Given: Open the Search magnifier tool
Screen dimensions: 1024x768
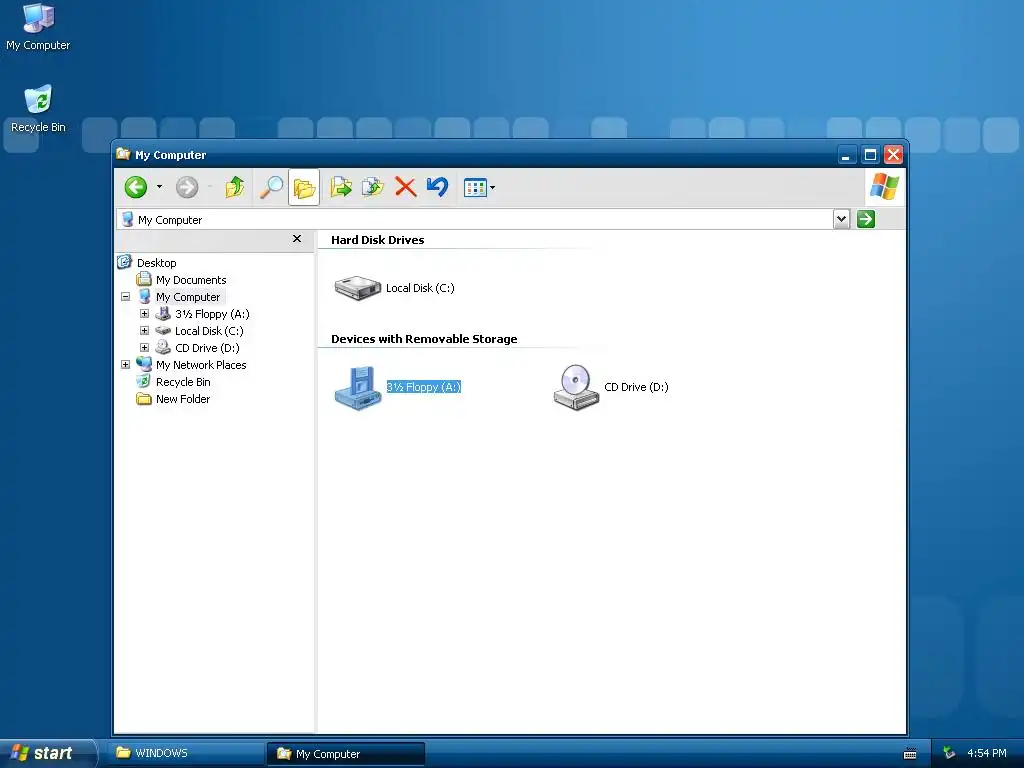Looking at the screenshot, I should [271, 187].
